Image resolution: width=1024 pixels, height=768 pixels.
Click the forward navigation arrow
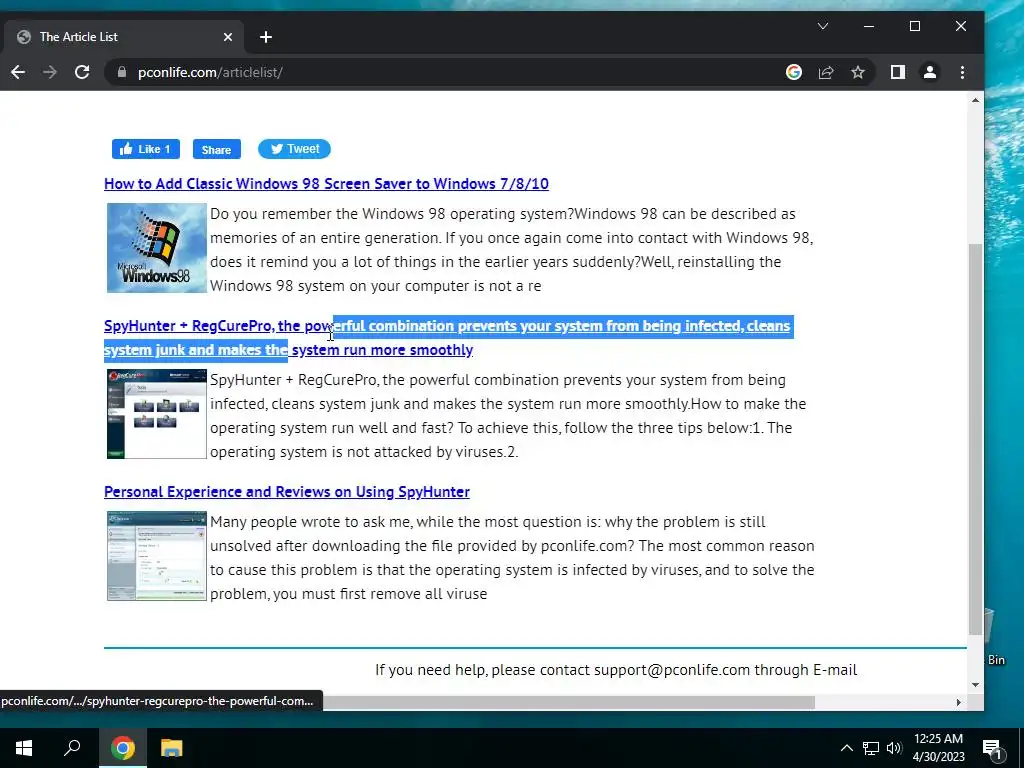click(x=50, y=72)
